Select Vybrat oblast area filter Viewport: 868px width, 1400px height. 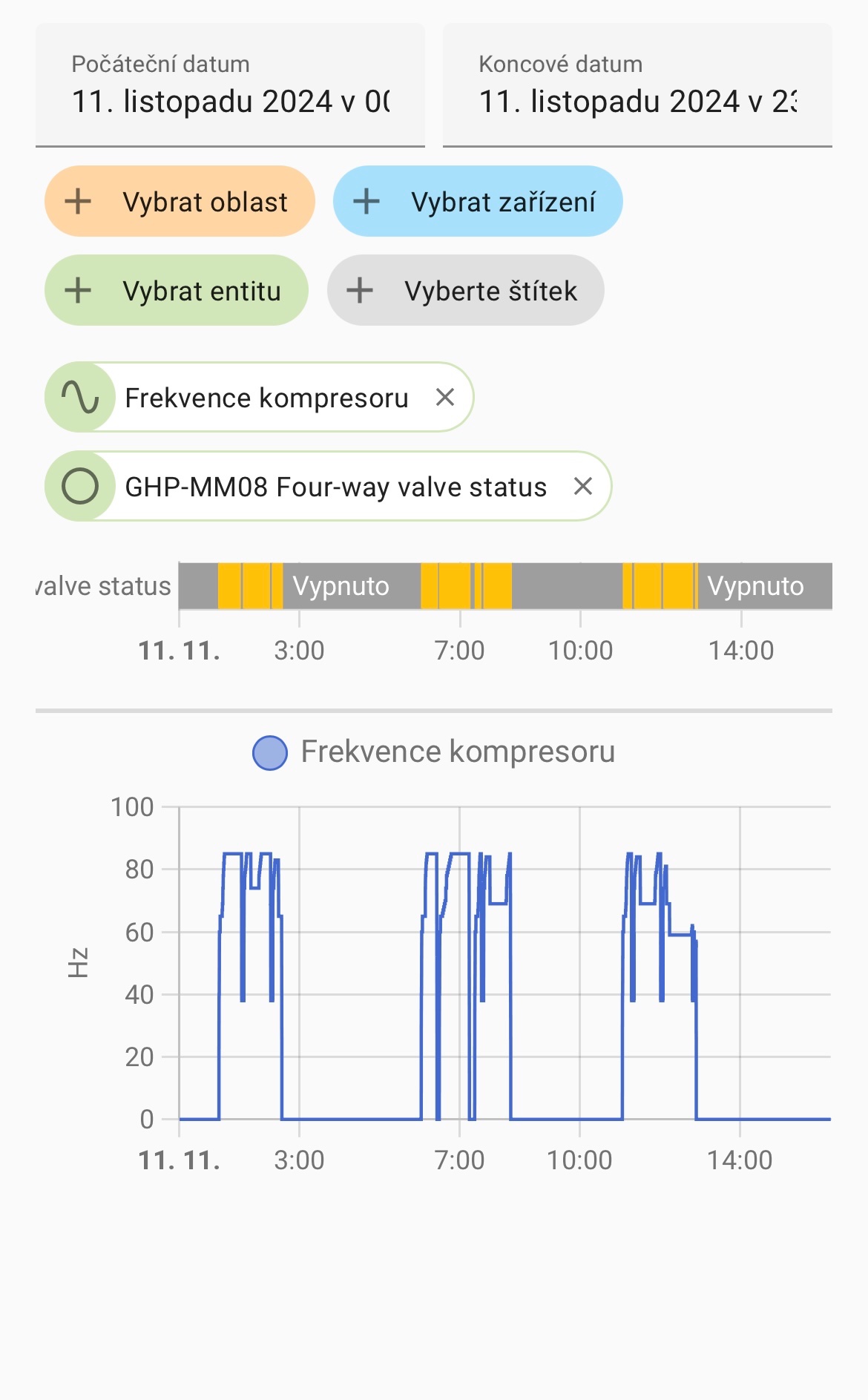180,201
